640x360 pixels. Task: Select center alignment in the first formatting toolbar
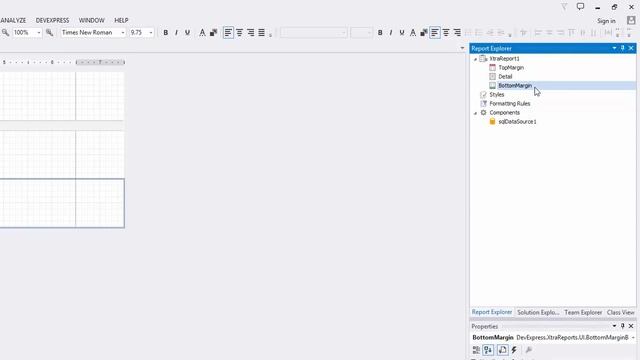pyautogui.click(x=239, y=33)
